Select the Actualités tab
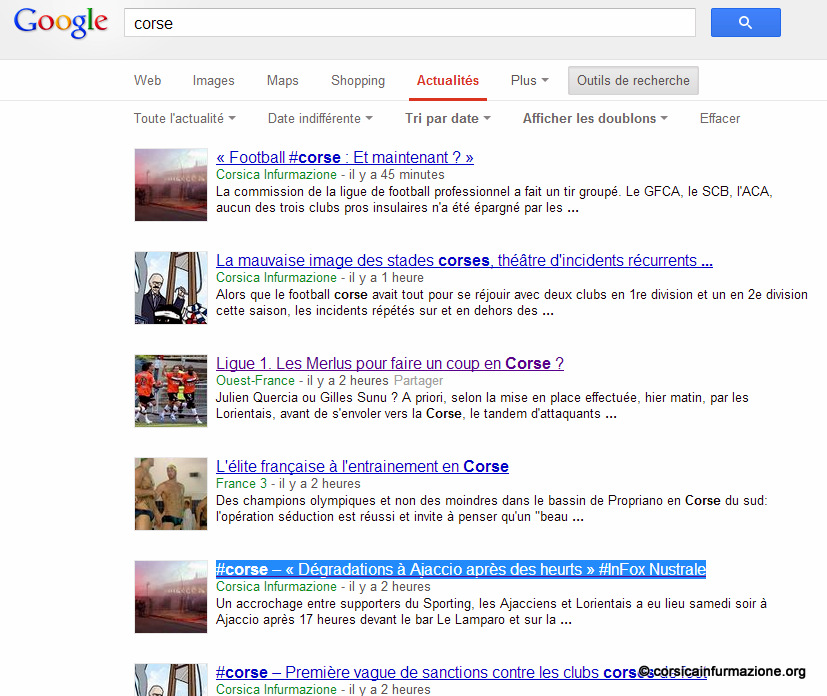The image size is (827, 696). [448, 80]
